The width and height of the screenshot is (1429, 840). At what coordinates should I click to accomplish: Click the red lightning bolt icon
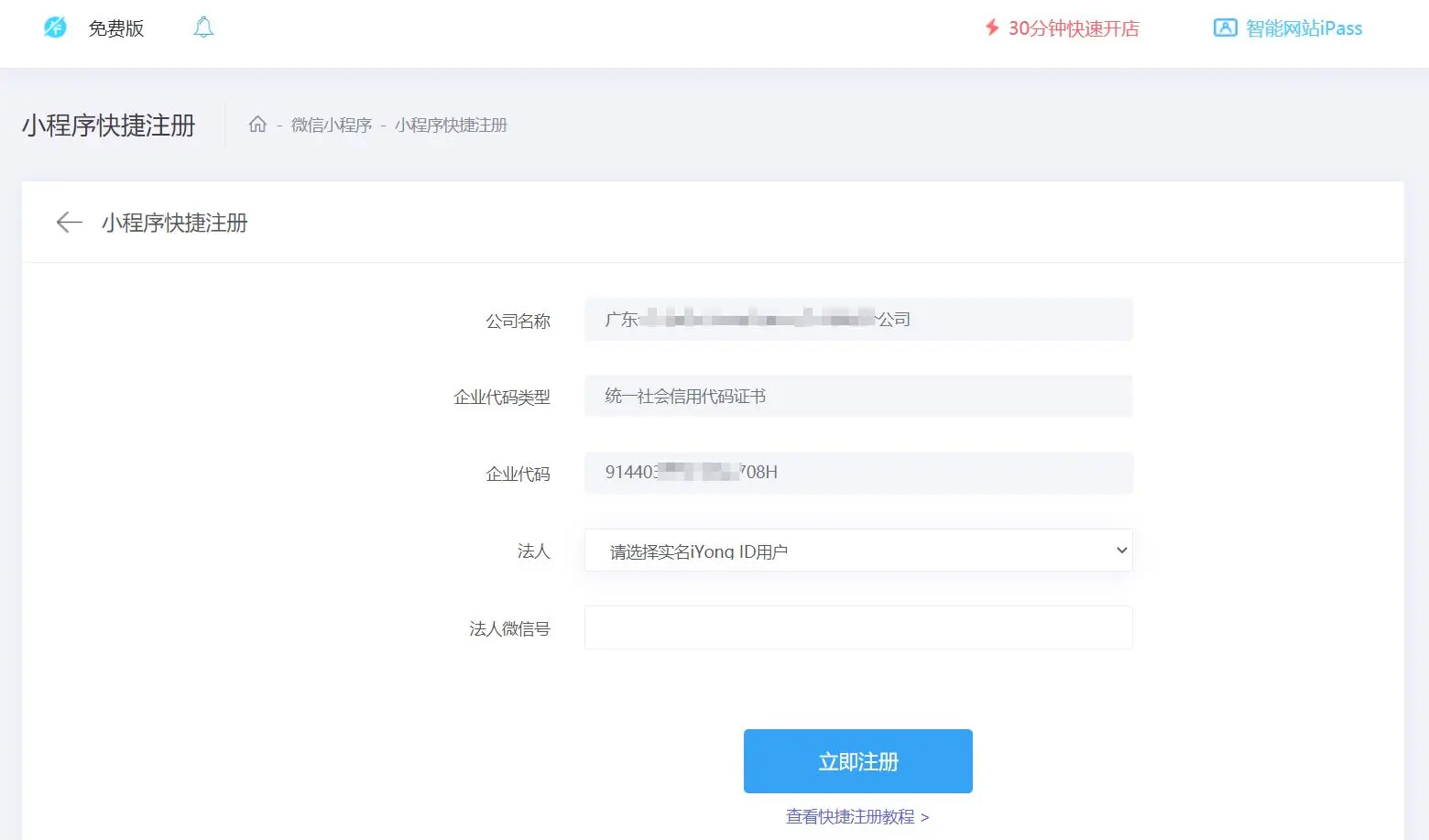tap(991, 27)
